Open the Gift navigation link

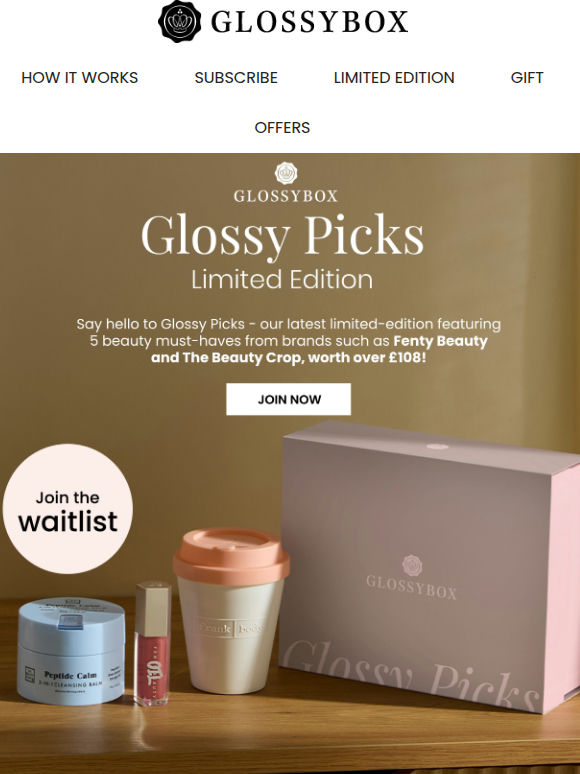527,77
